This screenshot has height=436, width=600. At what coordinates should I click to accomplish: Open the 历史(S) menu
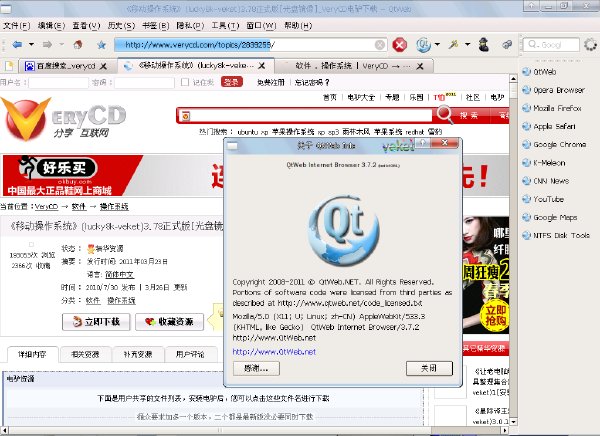[121, 26]
